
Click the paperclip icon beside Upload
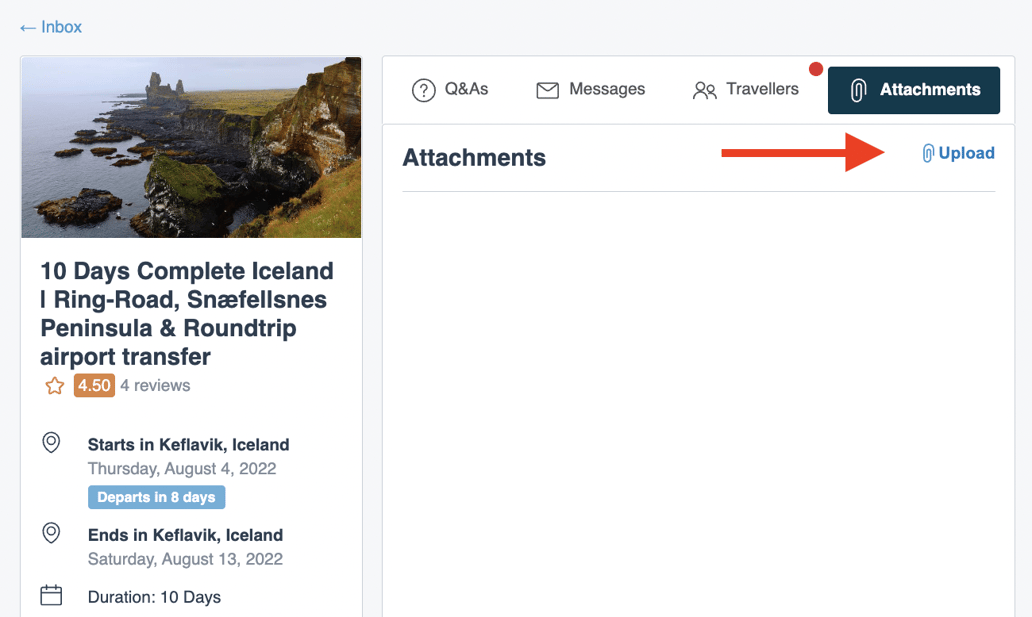coord(928,153)
